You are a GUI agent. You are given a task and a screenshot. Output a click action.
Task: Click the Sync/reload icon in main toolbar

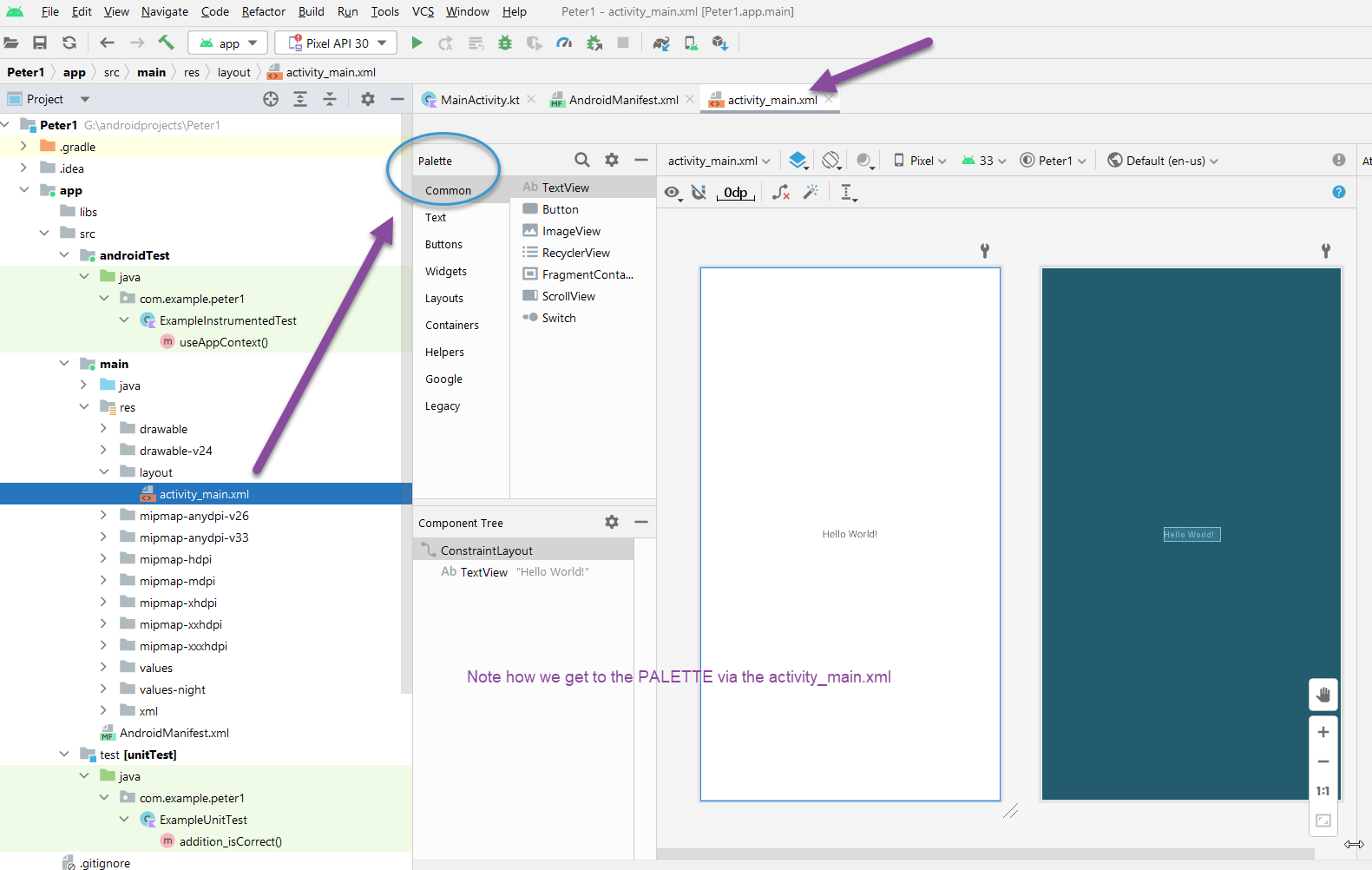tap(69, 43)
